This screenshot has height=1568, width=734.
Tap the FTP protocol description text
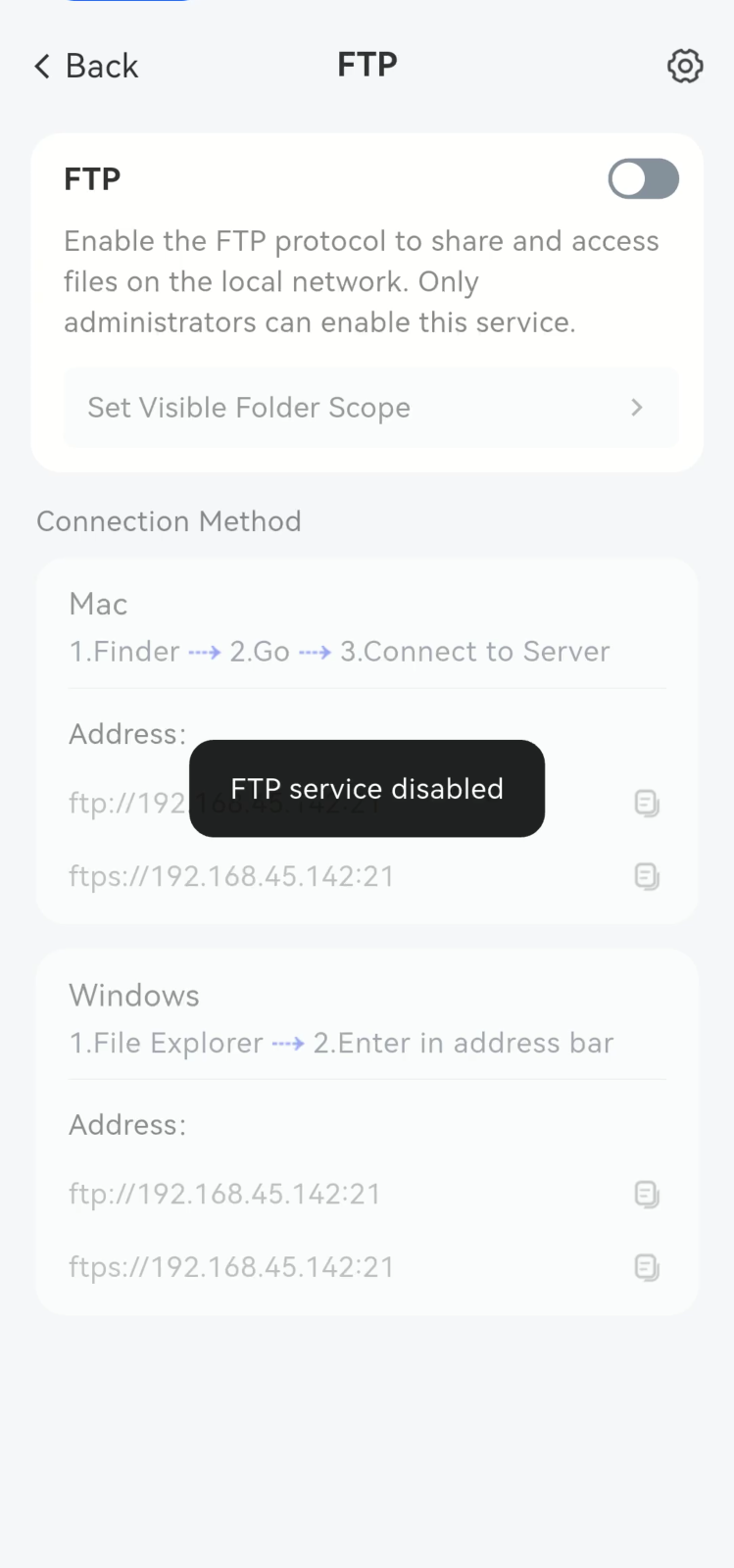pos(362,281)
